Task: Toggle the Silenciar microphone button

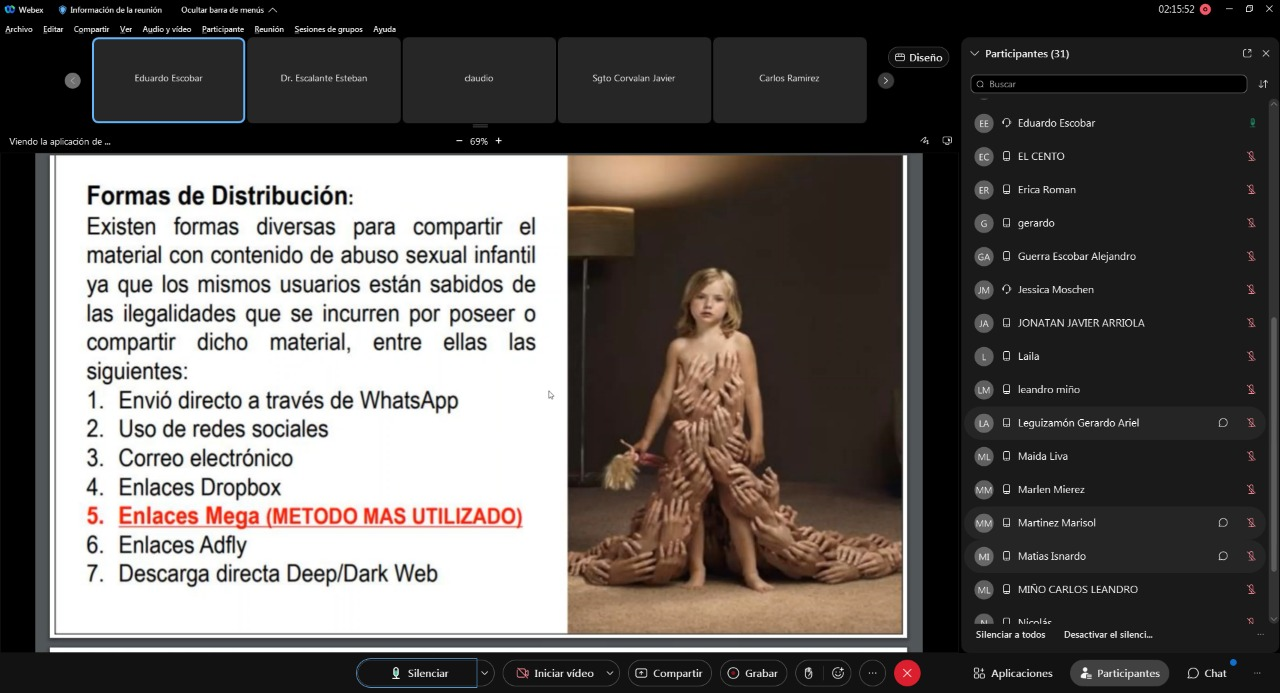Action: (x=418, y=673)
